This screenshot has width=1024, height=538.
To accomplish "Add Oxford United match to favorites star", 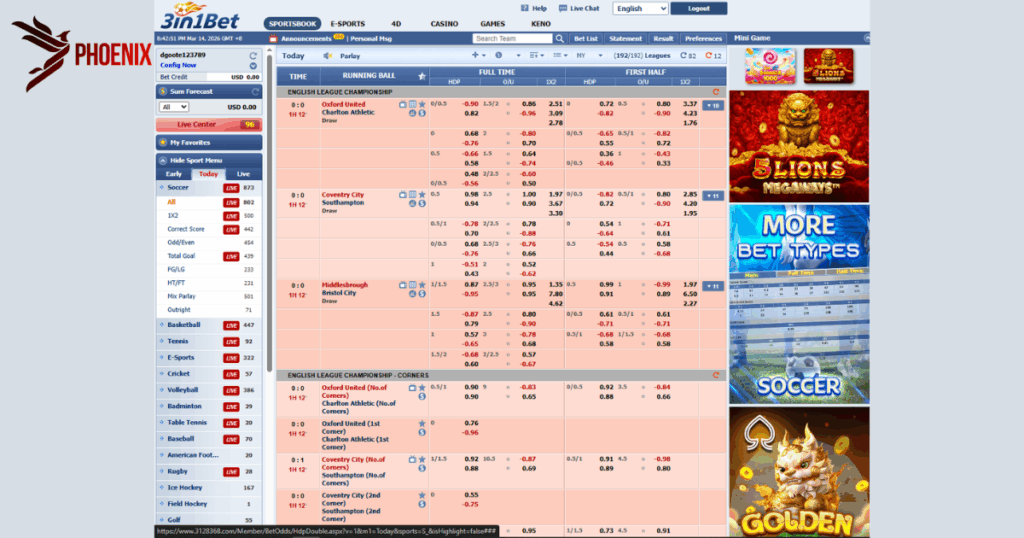I will pyautogui.click(x=422, y=103).
